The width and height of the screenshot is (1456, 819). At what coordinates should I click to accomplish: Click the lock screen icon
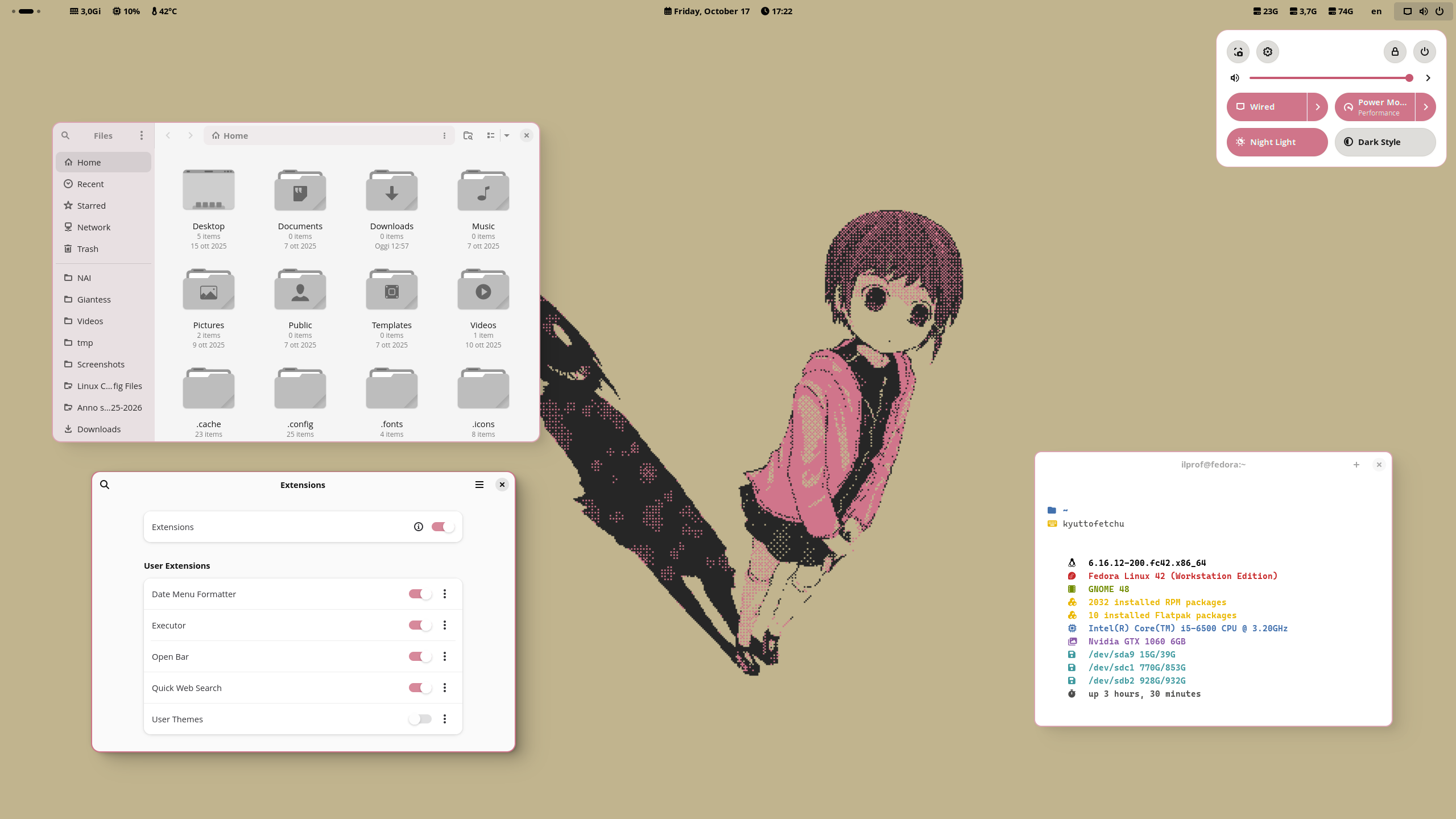coord(1395,52)
